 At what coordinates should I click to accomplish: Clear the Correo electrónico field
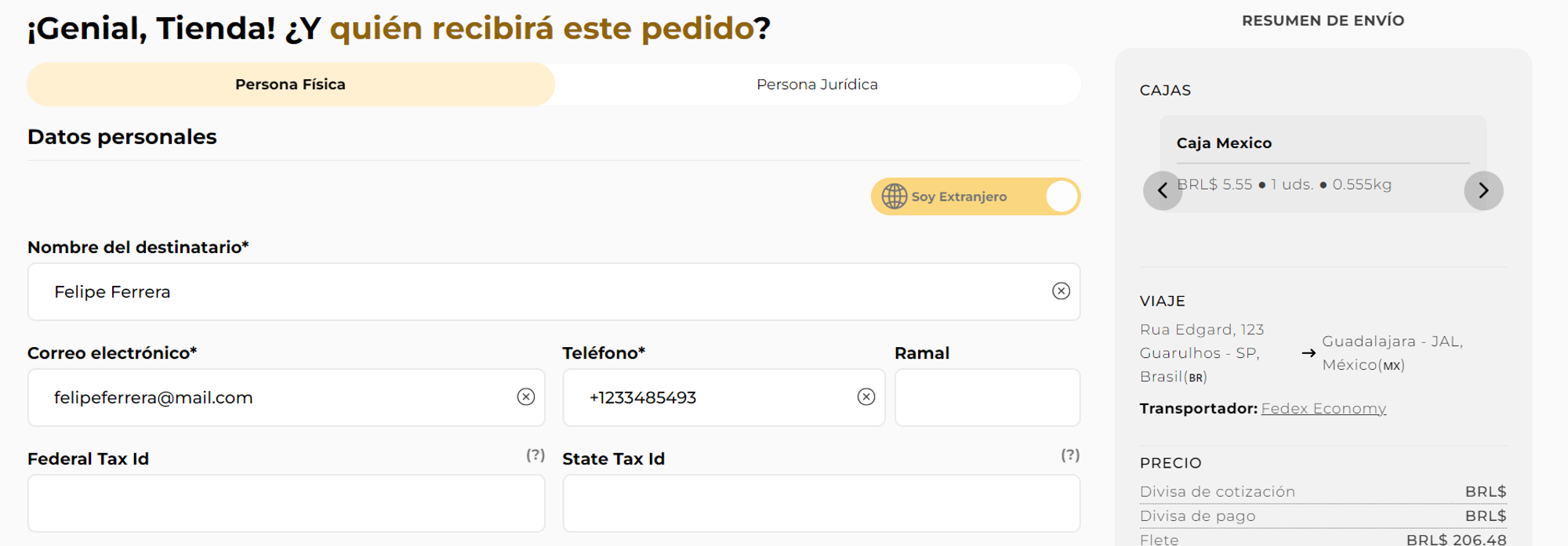pos(526,397)
